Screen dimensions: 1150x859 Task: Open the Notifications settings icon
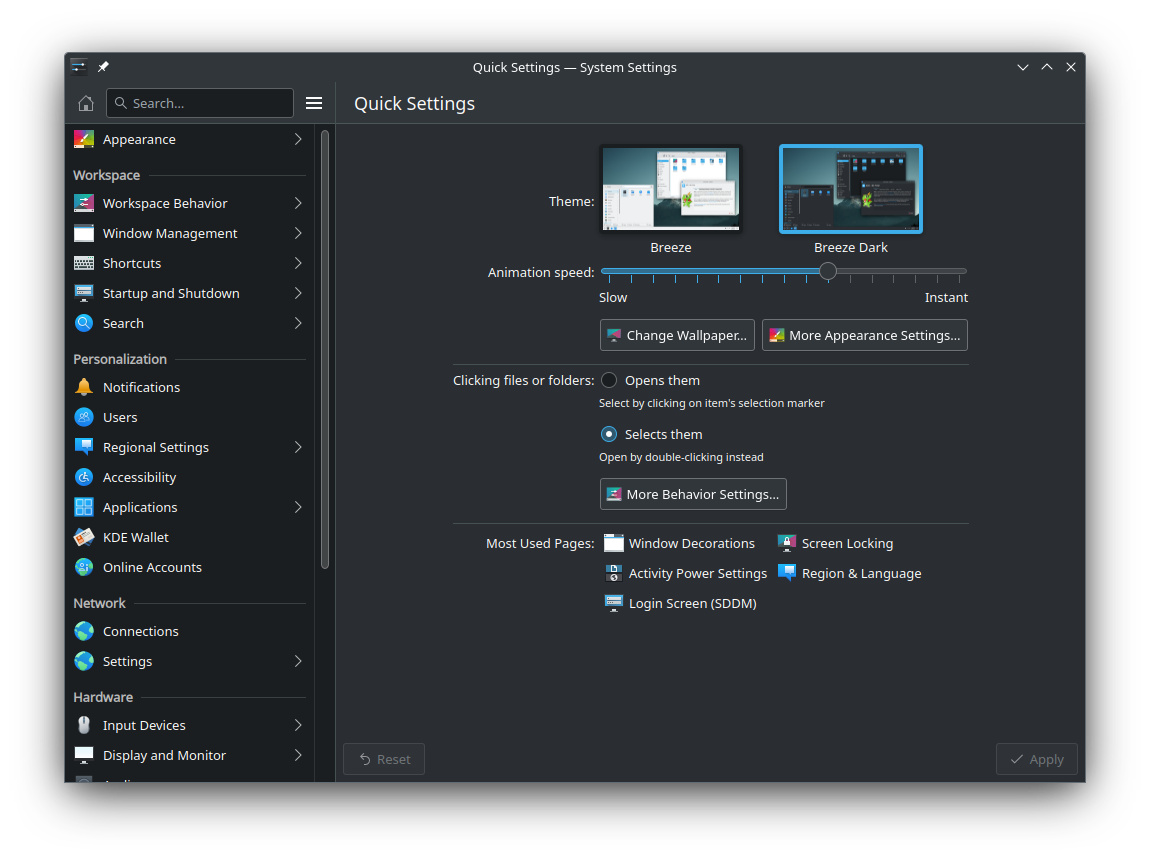pos(85,387)
